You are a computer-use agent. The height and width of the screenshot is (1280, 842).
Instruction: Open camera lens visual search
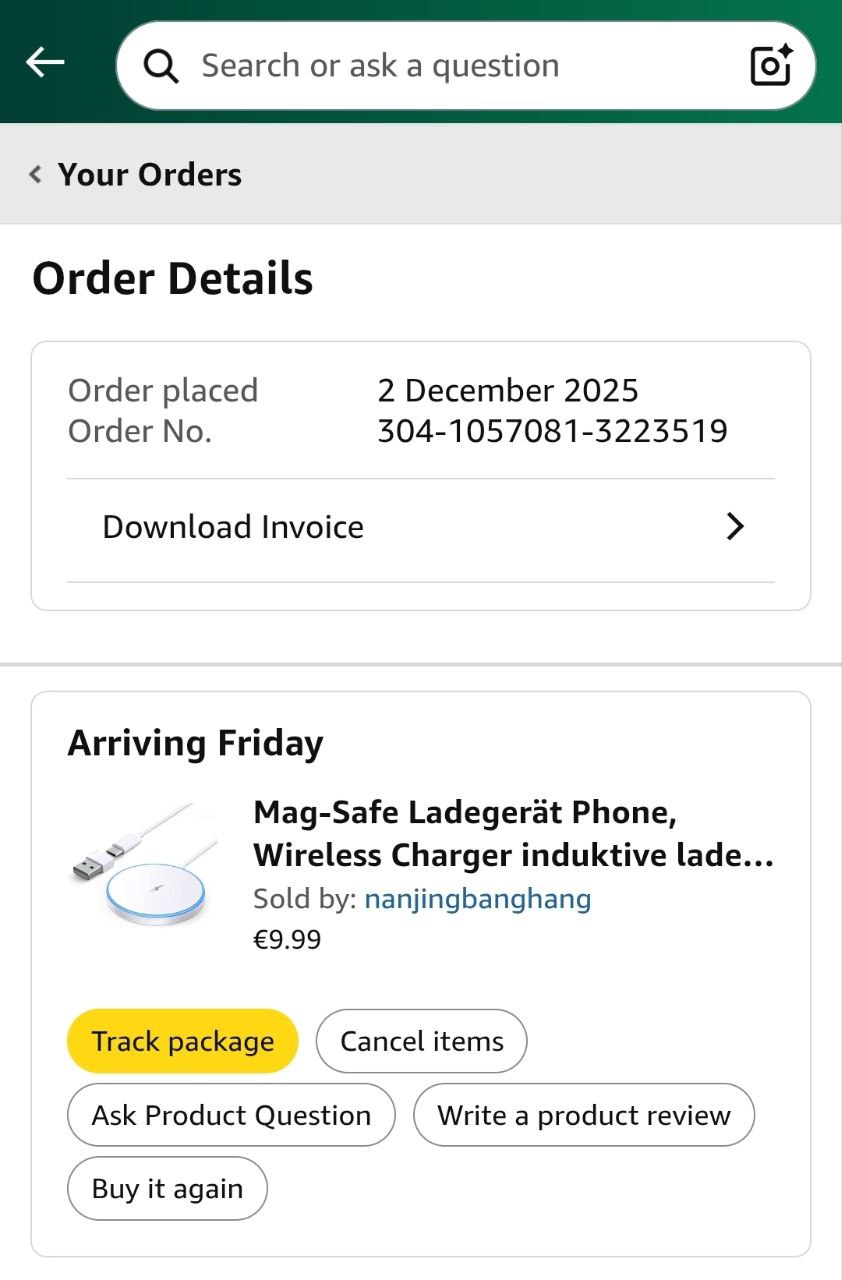[x=770, y=66]
